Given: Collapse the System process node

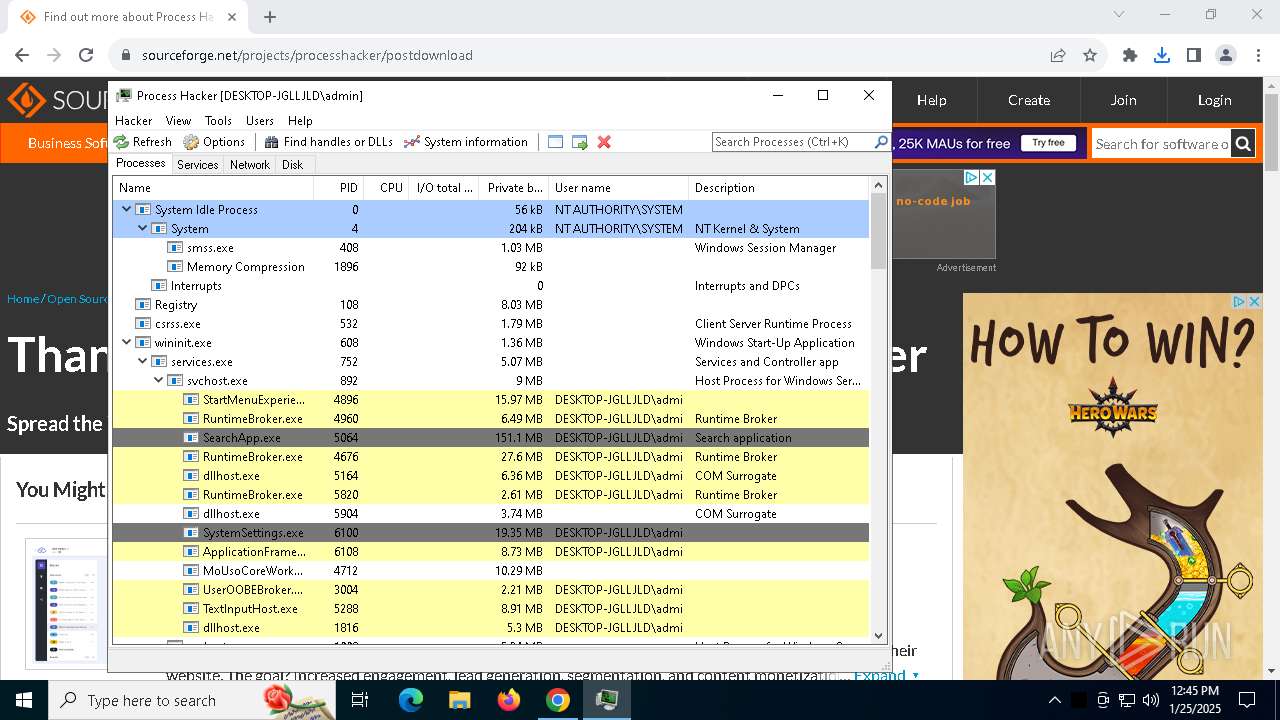Looking at the screenshot, I should [x=143, y=229].
